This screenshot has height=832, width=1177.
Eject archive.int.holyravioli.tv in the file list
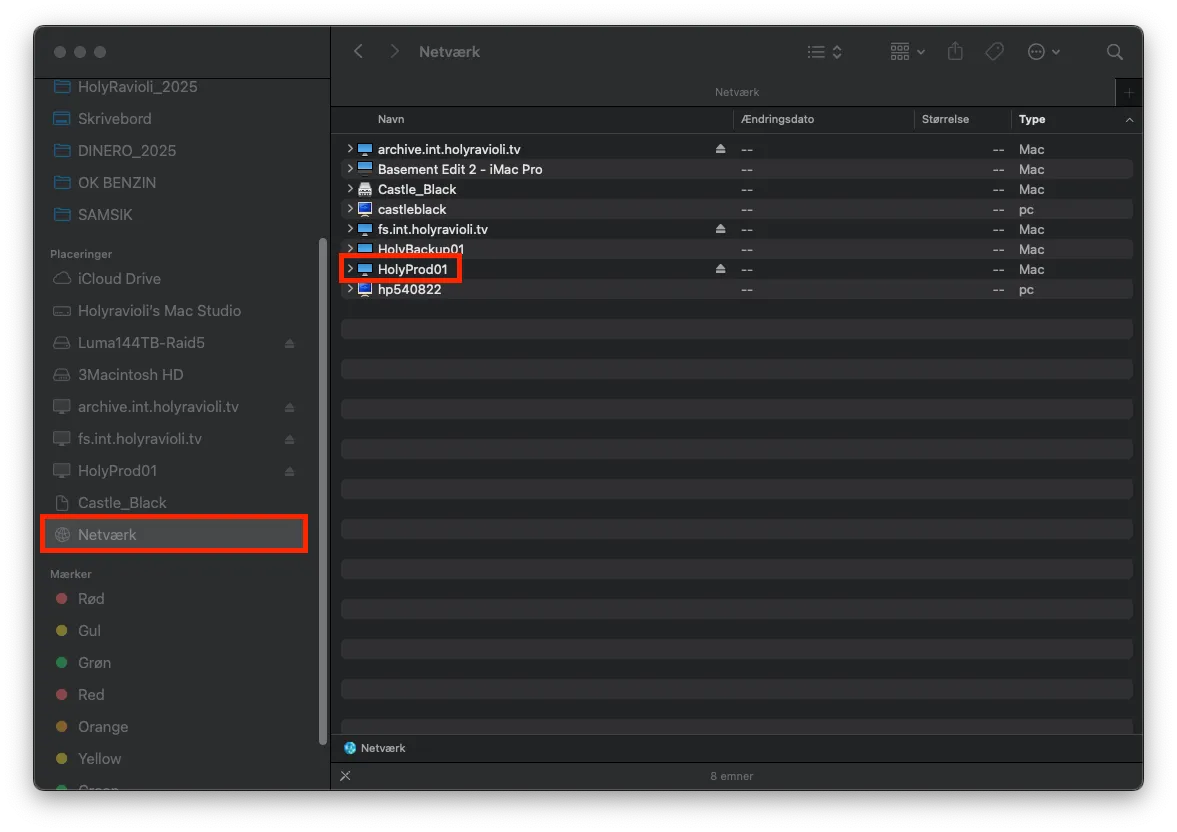pyautogui.click(x=721, y=149)
